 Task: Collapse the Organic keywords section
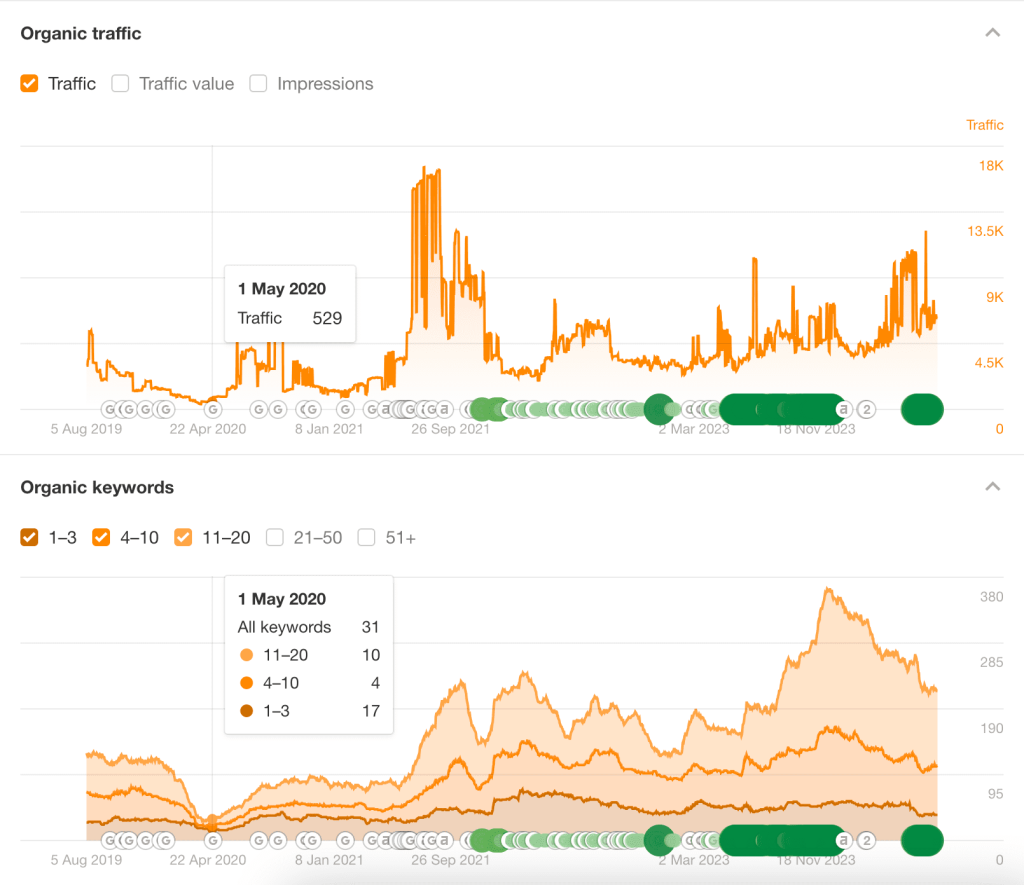point(992,486)
